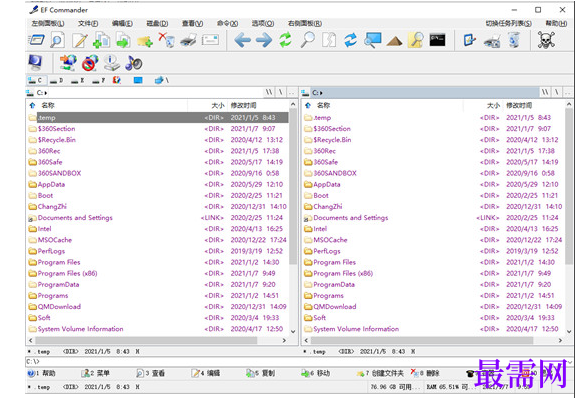This screenshot has width=586, height=405.
Task: Choose the copy files icon with green plus
Action: pos(101,40)
